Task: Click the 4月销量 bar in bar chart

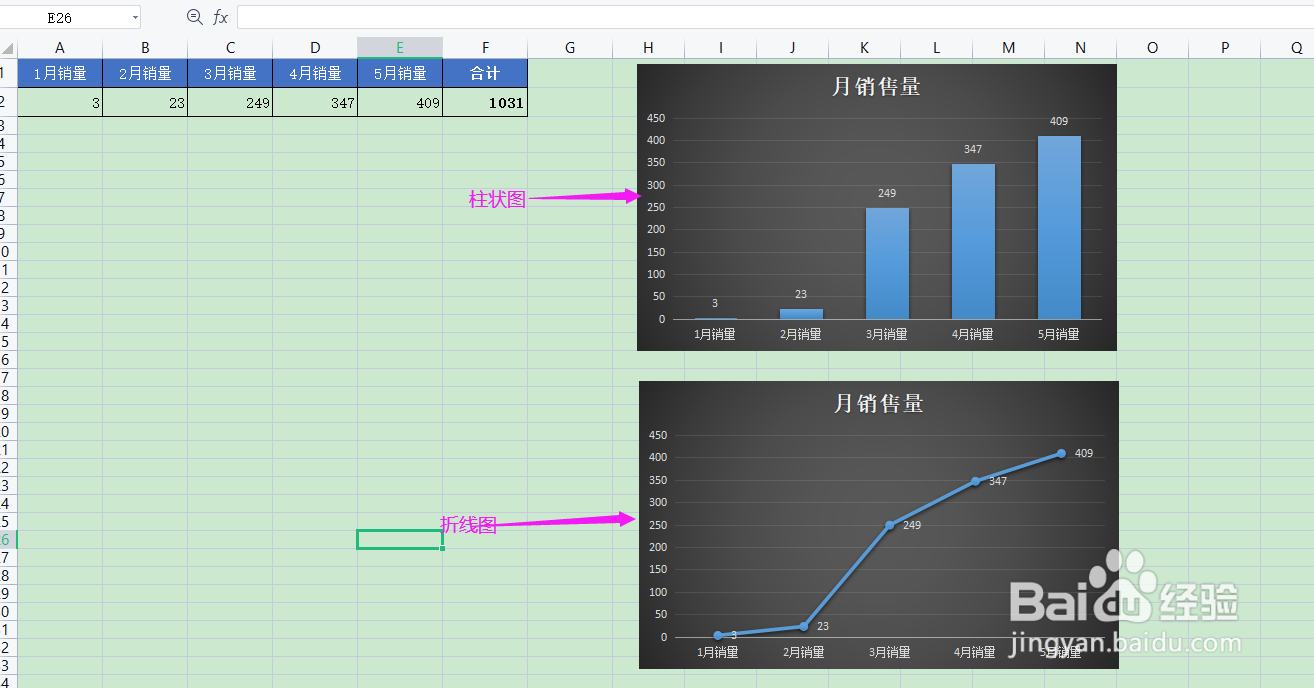Action: pos(973,241)
